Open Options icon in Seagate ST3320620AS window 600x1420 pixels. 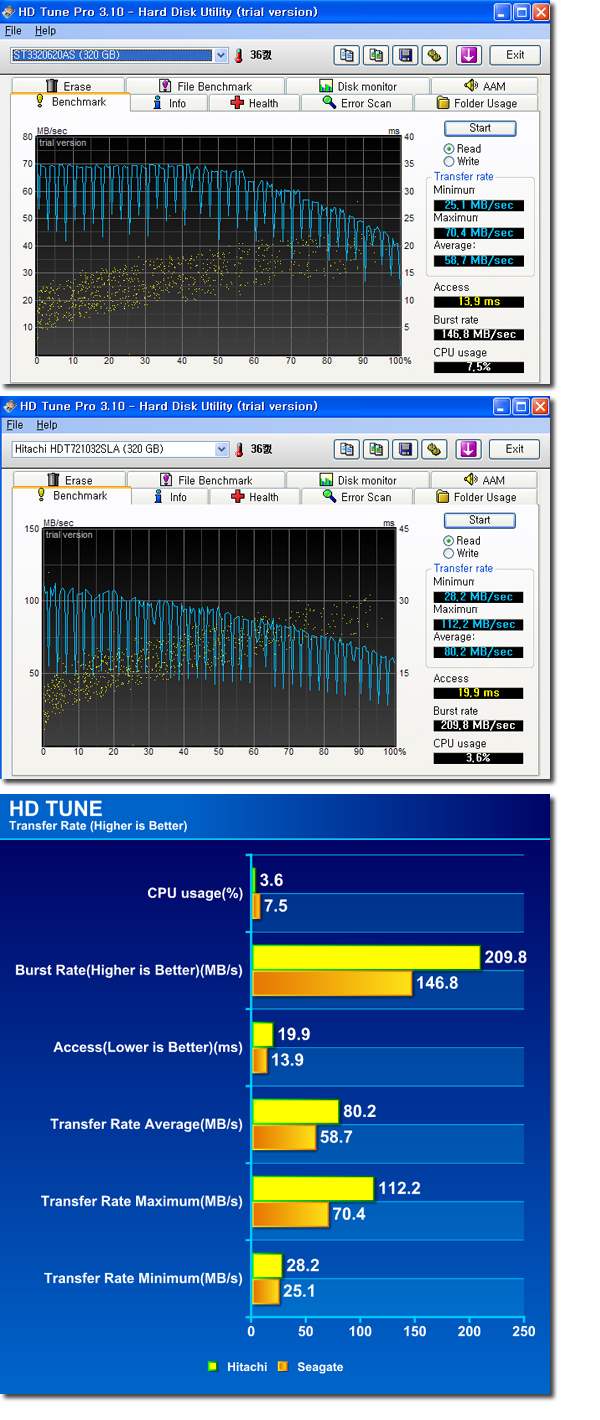(434, 55)
